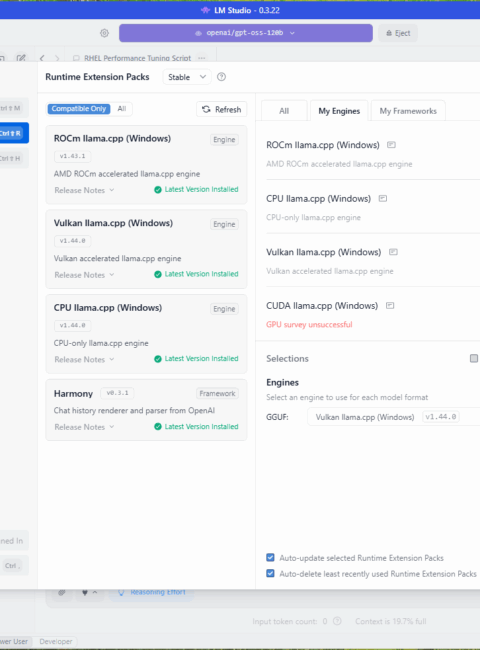Open the Stable channel dropdown
The width and height of the screenshot is (480, 650).
(187, 77)
